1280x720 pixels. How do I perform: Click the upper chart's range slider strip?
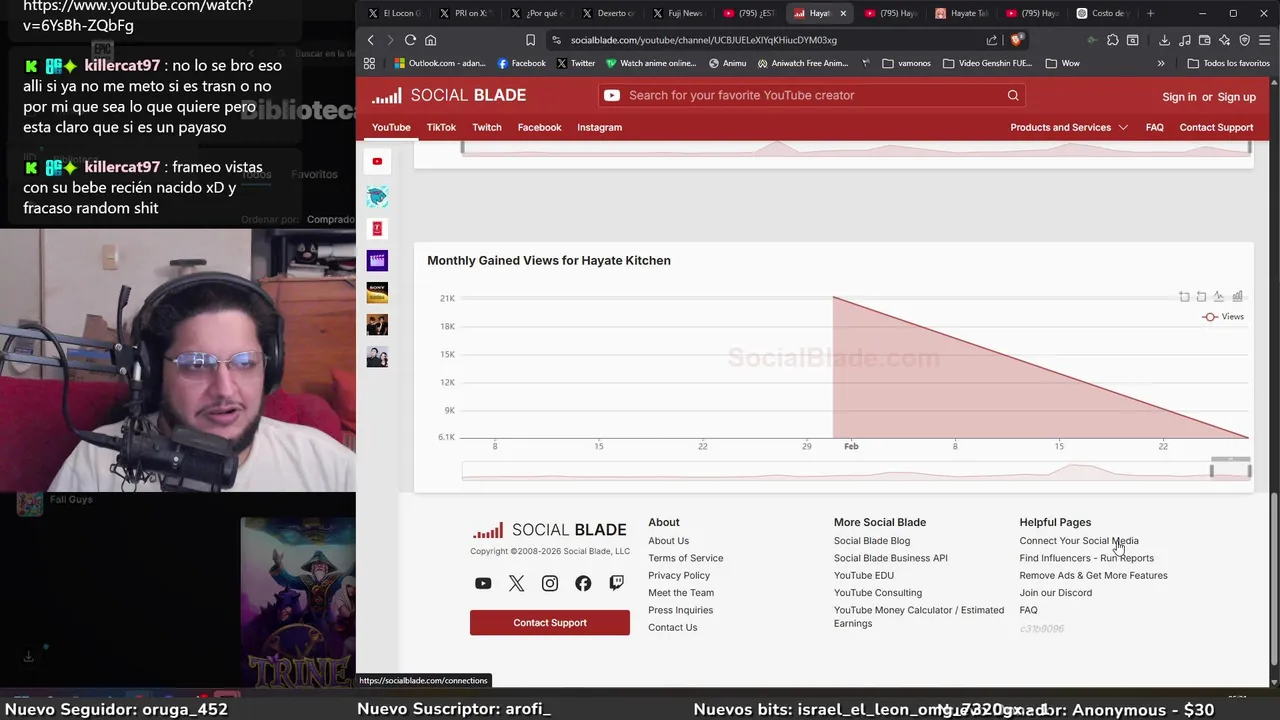[x=856, y=148]
